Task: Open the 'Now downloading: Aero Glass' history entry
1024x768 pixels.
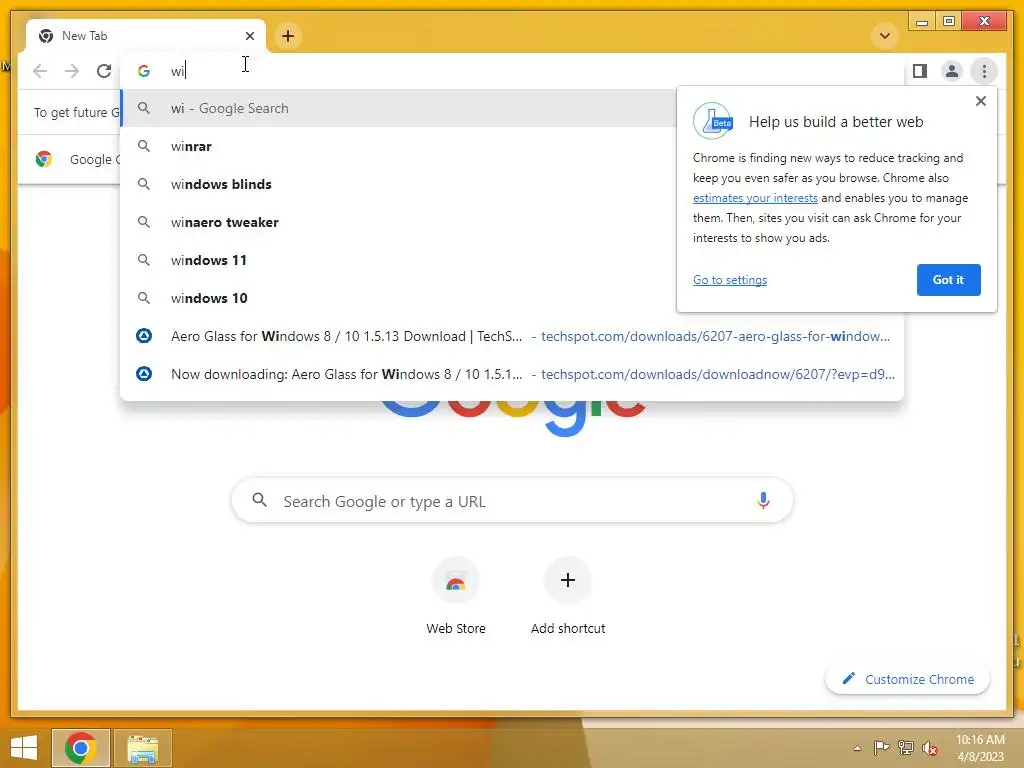Action: pyautogui.click(x=512, y=374)
